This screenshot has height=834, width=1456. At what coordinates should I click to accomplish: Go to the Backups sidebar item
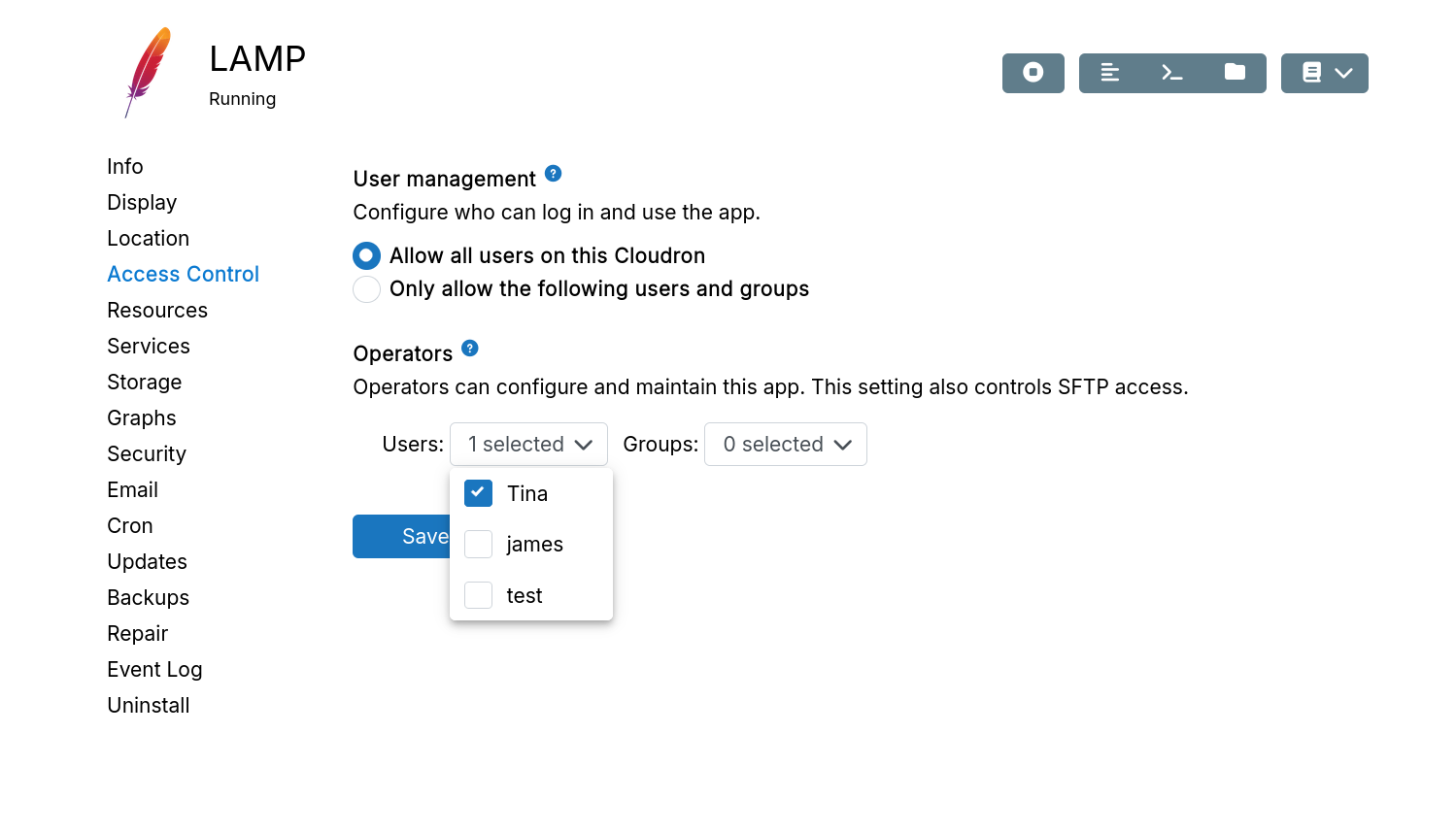click(148, 598)
